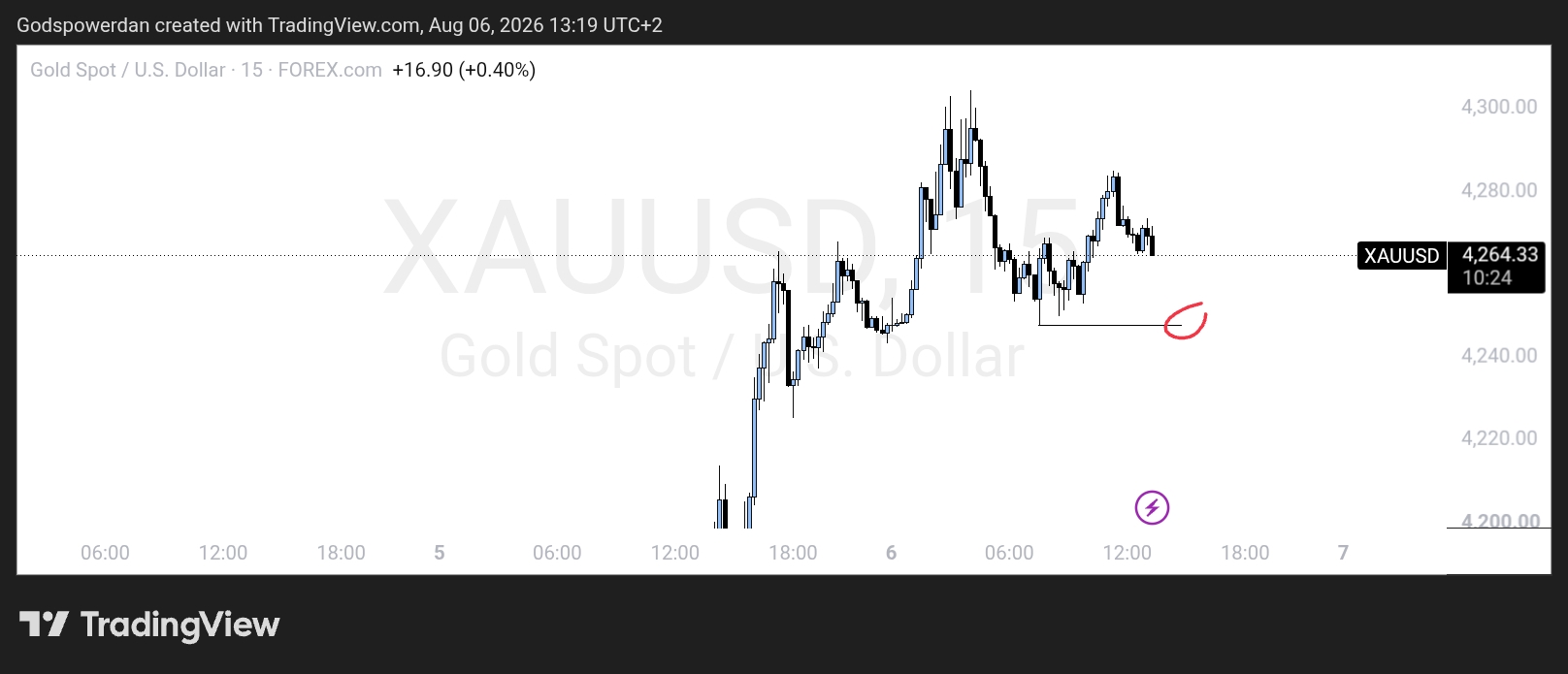
Task: Click the Godspowerdan created with TradingView.com caption
Action: 340,25
